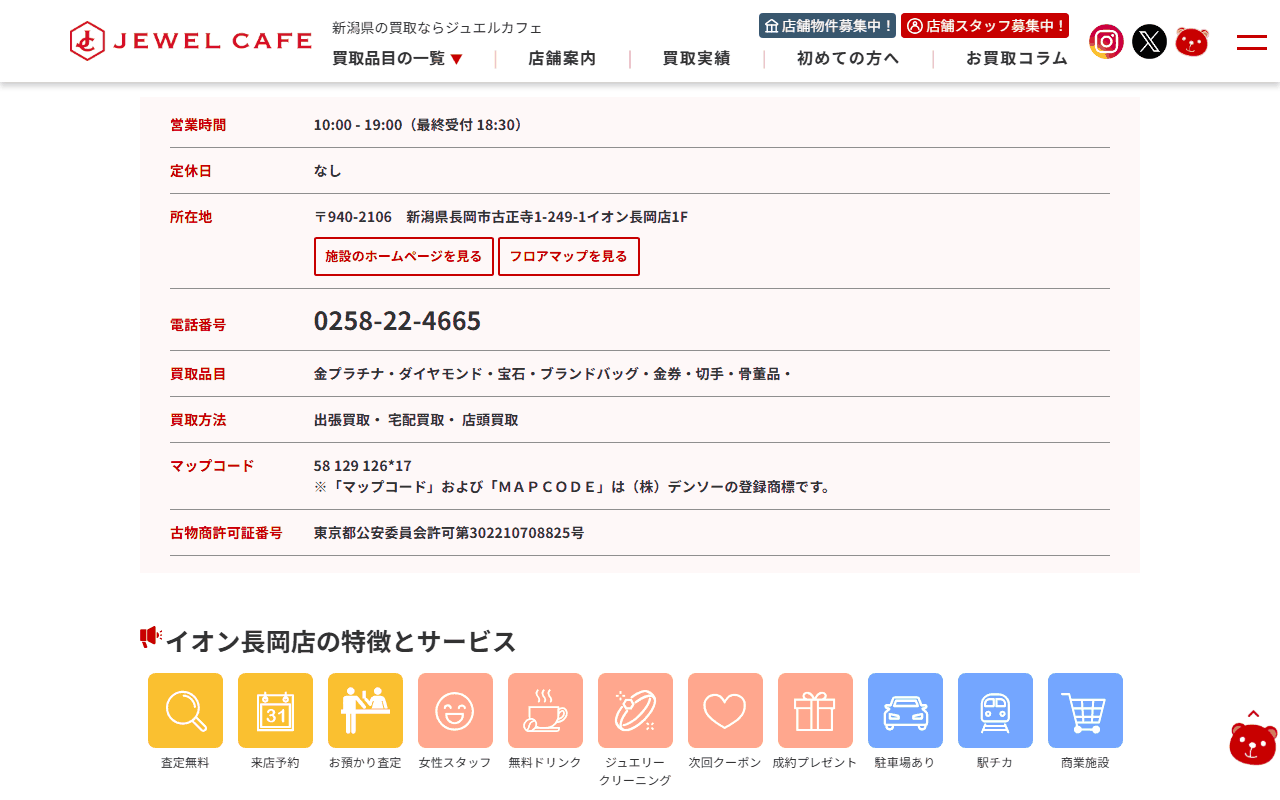Click the business hours 10:00 - 19:00 text
Screen dimensions: 1280x800
(x=419, y=125)
